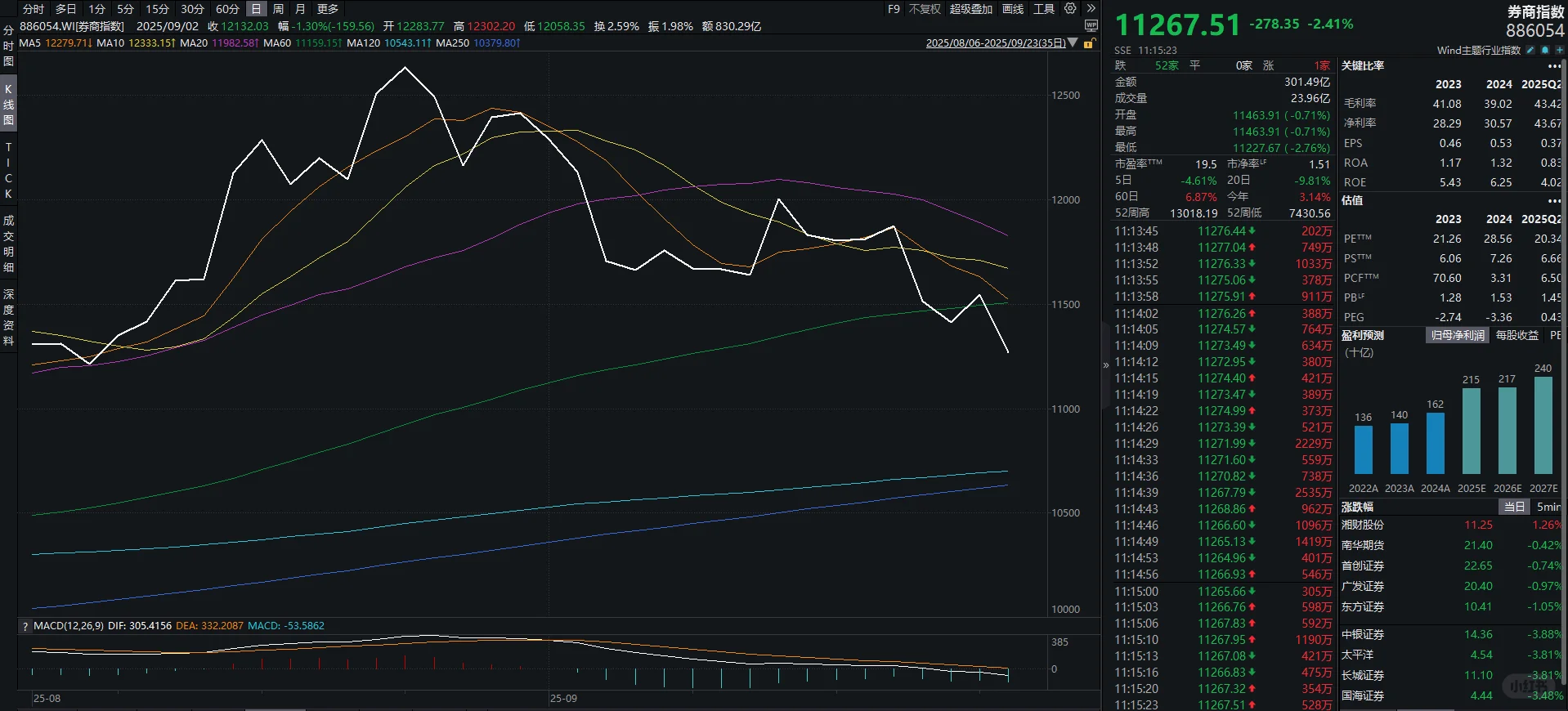Open 太平洋 stock row
This screenshot has width=1568, height=711.
point(1451,655)
